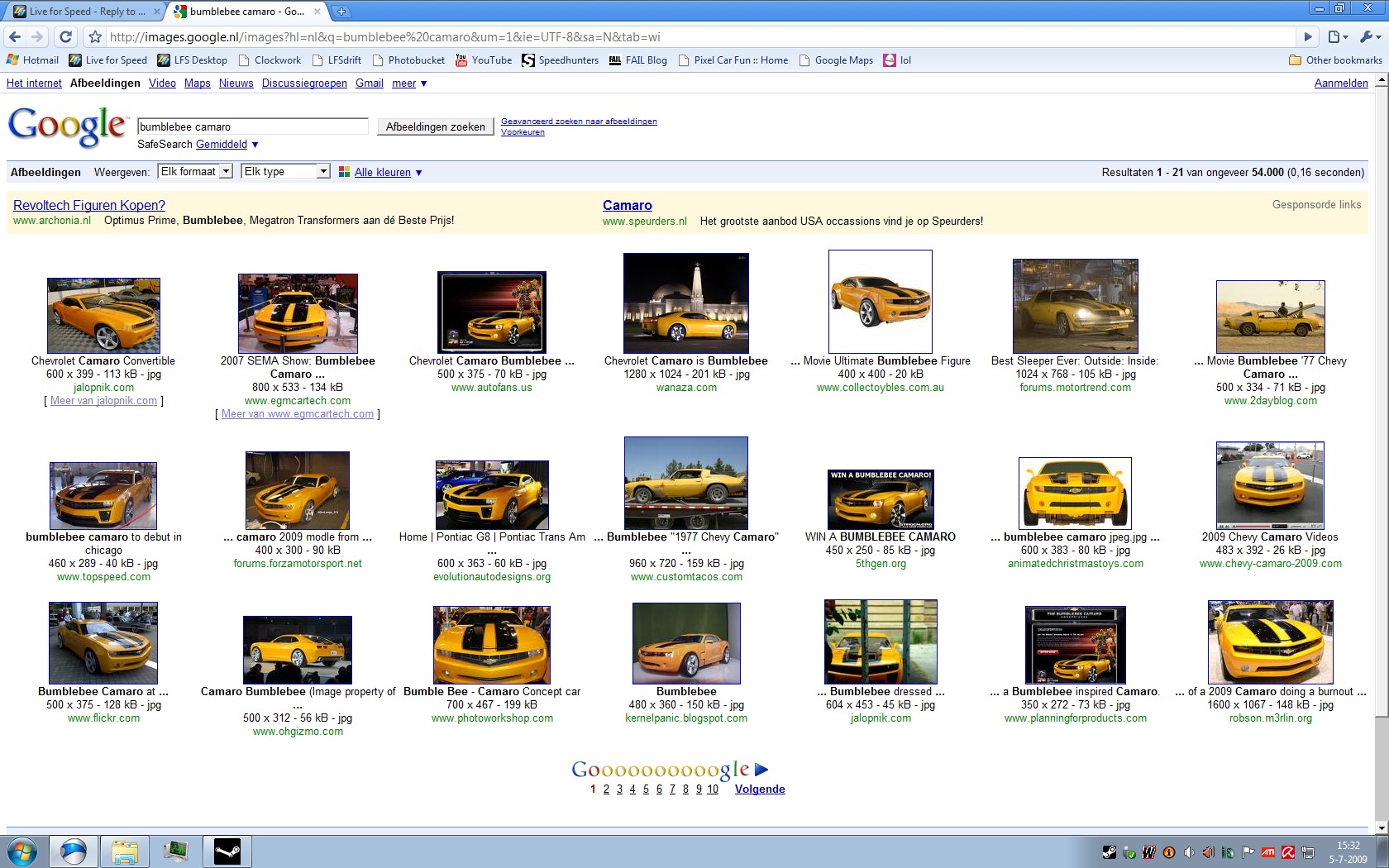Viewport: 1389px width, 868px height.
Task: Open the Google Maps bookmark
Action: 836,60
